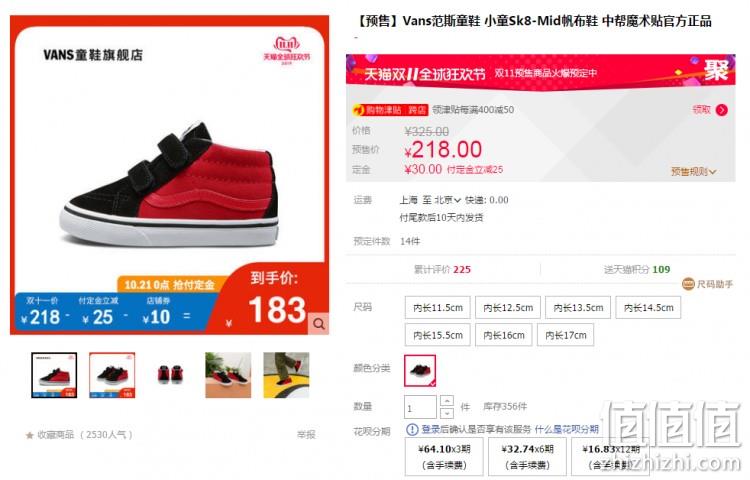Open 什么是花呗分期 link

(x=566, y=429)
